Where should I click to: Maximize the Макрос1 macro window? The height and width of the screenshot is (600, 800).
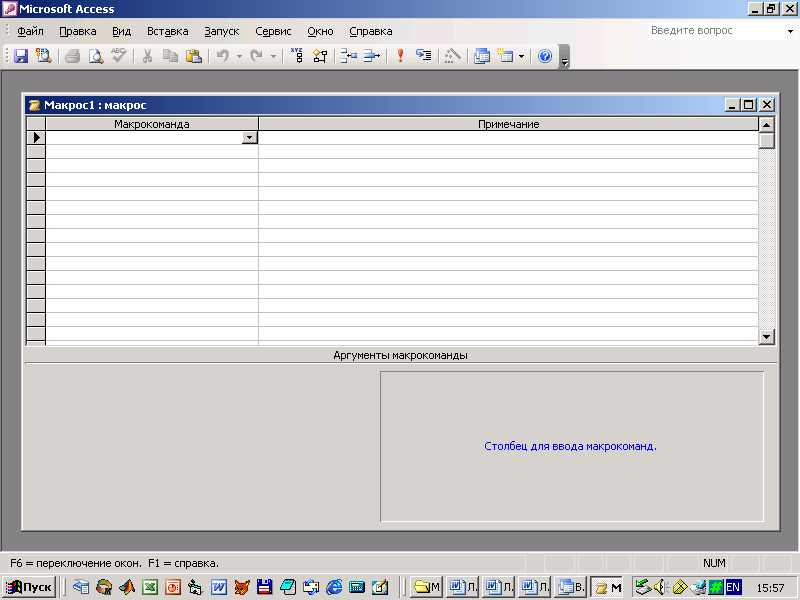pyautogui.click(x=748, y=105)
